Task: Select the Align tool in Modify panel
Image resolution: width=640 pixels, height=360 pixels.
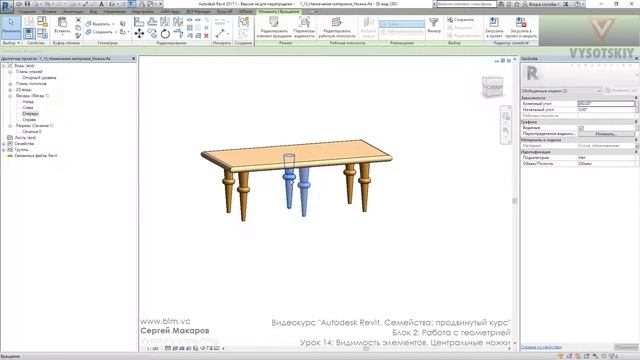Action: coord(139,22)
